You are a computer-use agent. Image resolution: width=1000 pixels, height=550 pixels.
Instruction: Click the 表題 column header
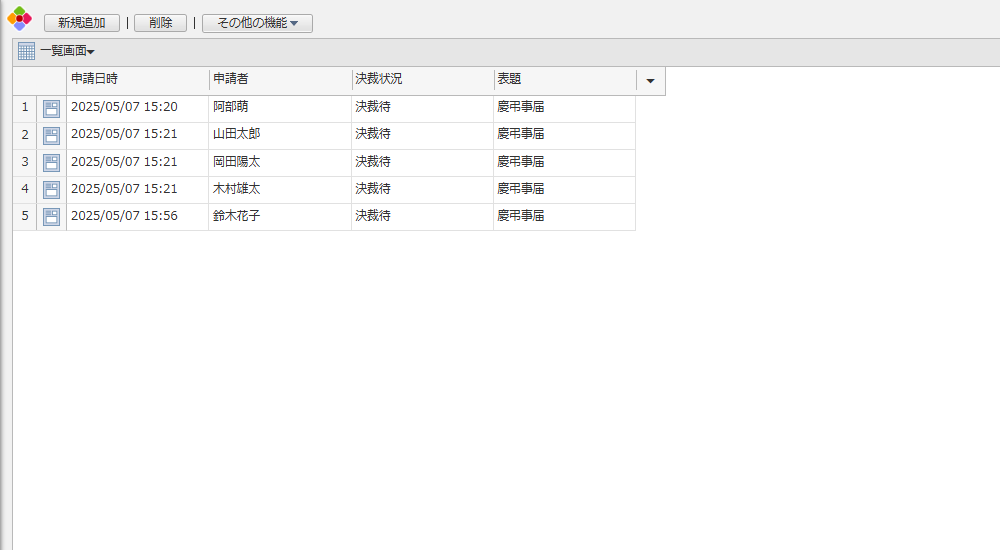point(564,80)
